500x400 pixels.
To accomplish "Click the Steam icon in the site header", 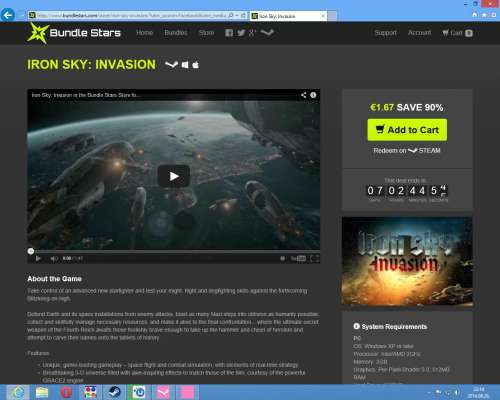I will (x=267, y=32).
